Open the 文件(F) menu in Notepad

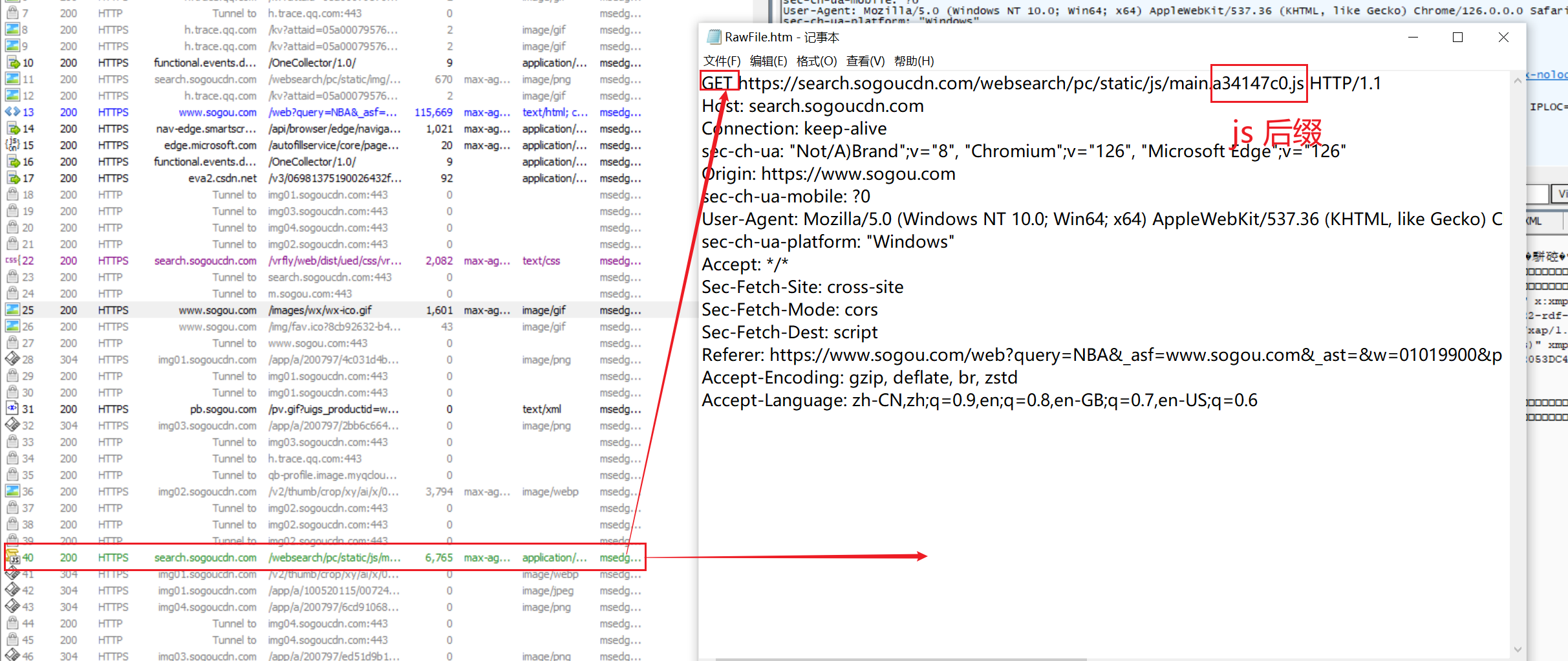722,61
